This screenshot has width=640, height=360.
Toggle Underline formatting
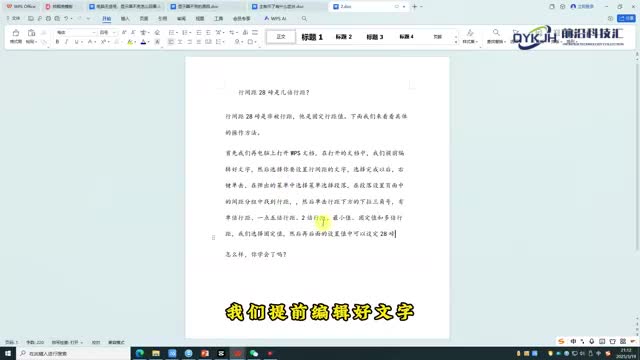tap(76, 42)
